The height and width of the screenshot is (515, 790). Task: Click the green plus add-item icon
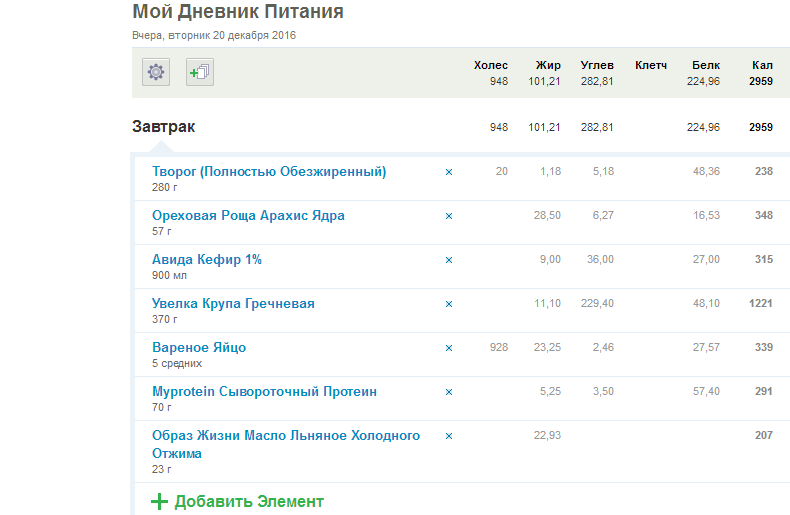(159, 501)
